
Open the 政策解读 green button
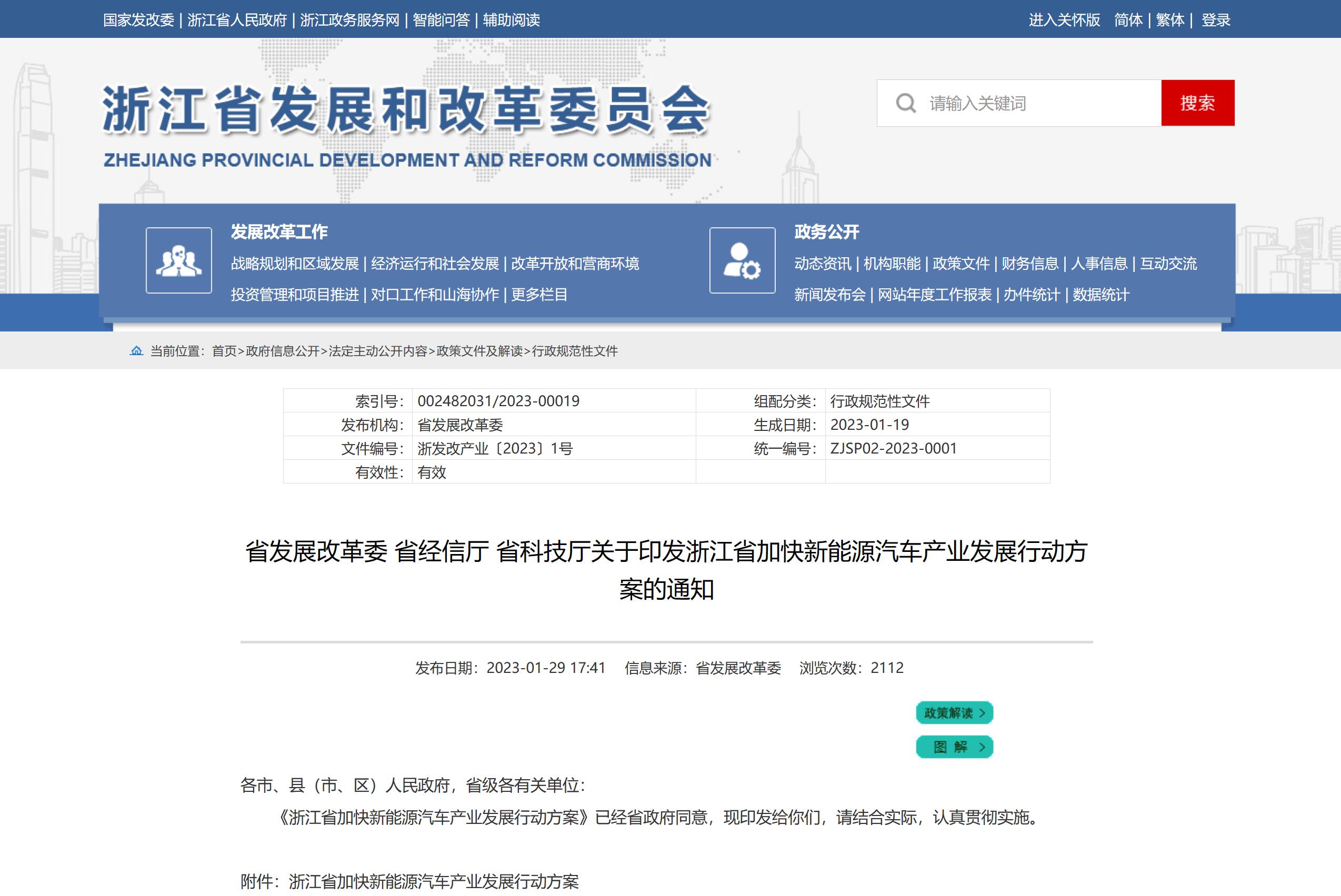[x=955, y=712]
